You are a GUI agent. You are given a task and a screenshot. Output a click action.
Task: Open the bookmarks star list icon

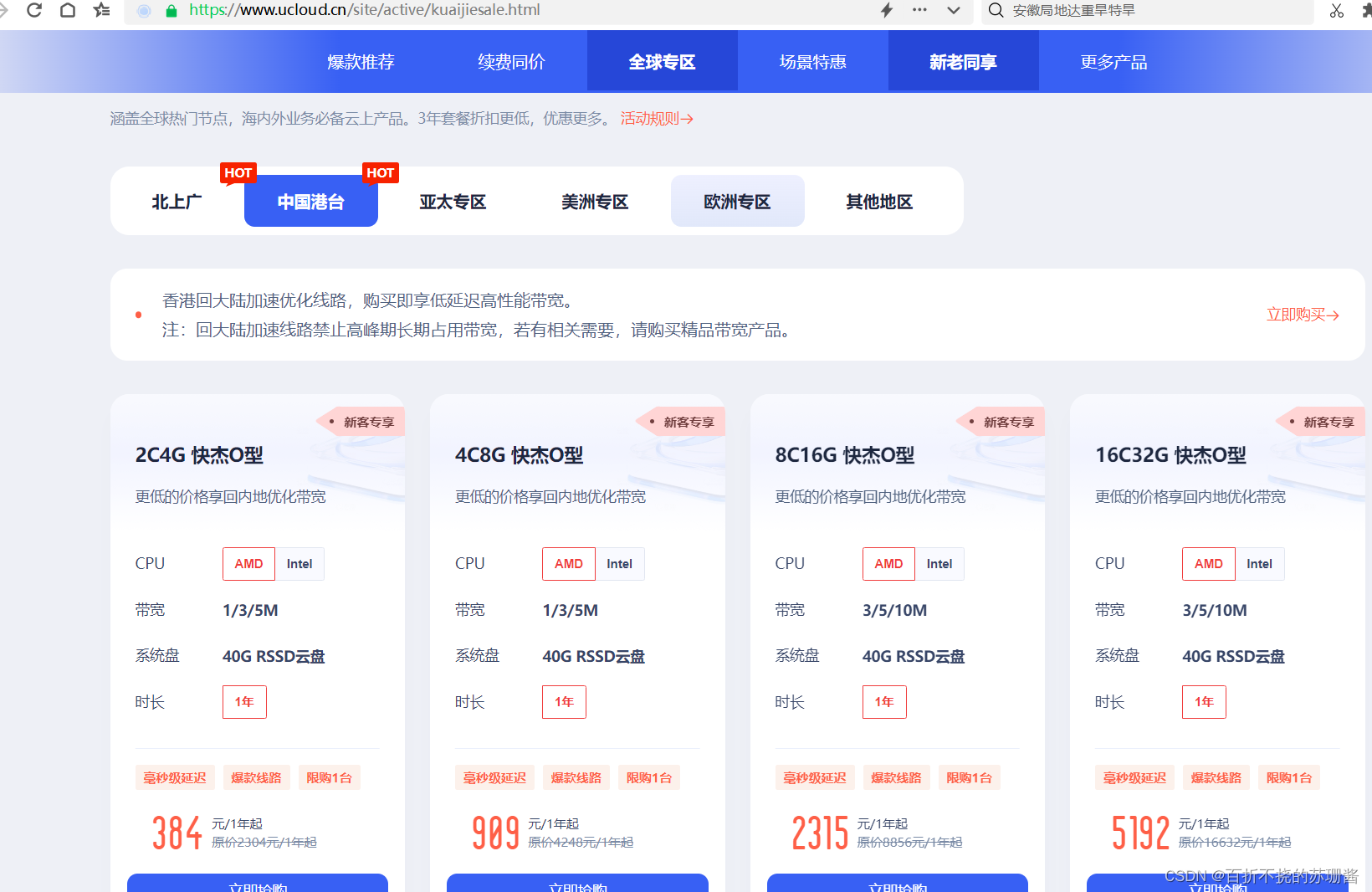[101, 10]
